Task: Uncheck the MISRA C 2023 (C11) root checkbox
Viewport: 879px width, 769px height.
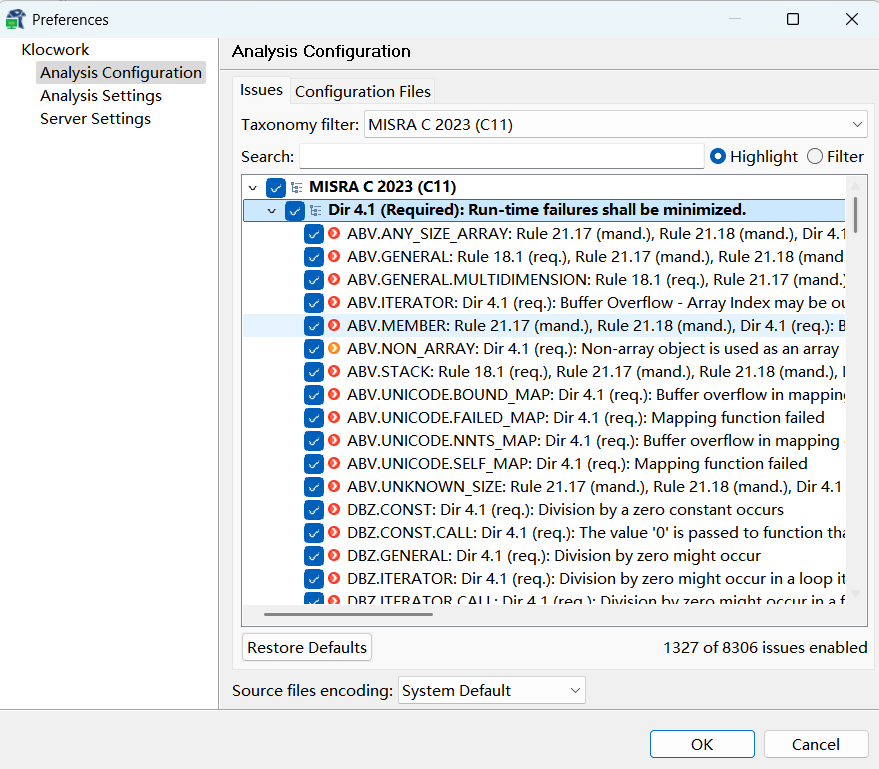Action: [276, 187]
